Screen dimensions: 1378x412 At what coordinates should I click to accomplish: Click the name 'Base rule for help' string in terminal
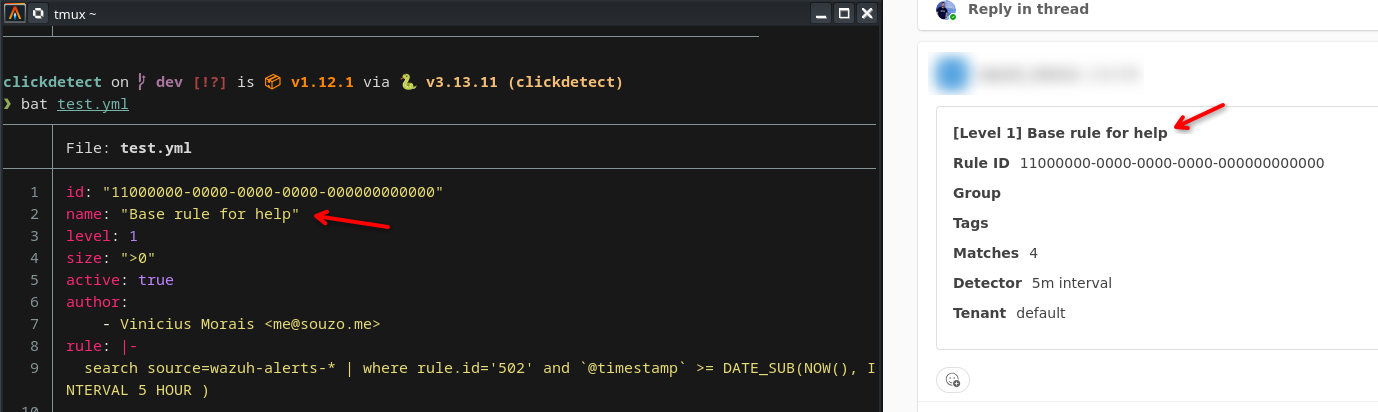click(x=210, y=214)
